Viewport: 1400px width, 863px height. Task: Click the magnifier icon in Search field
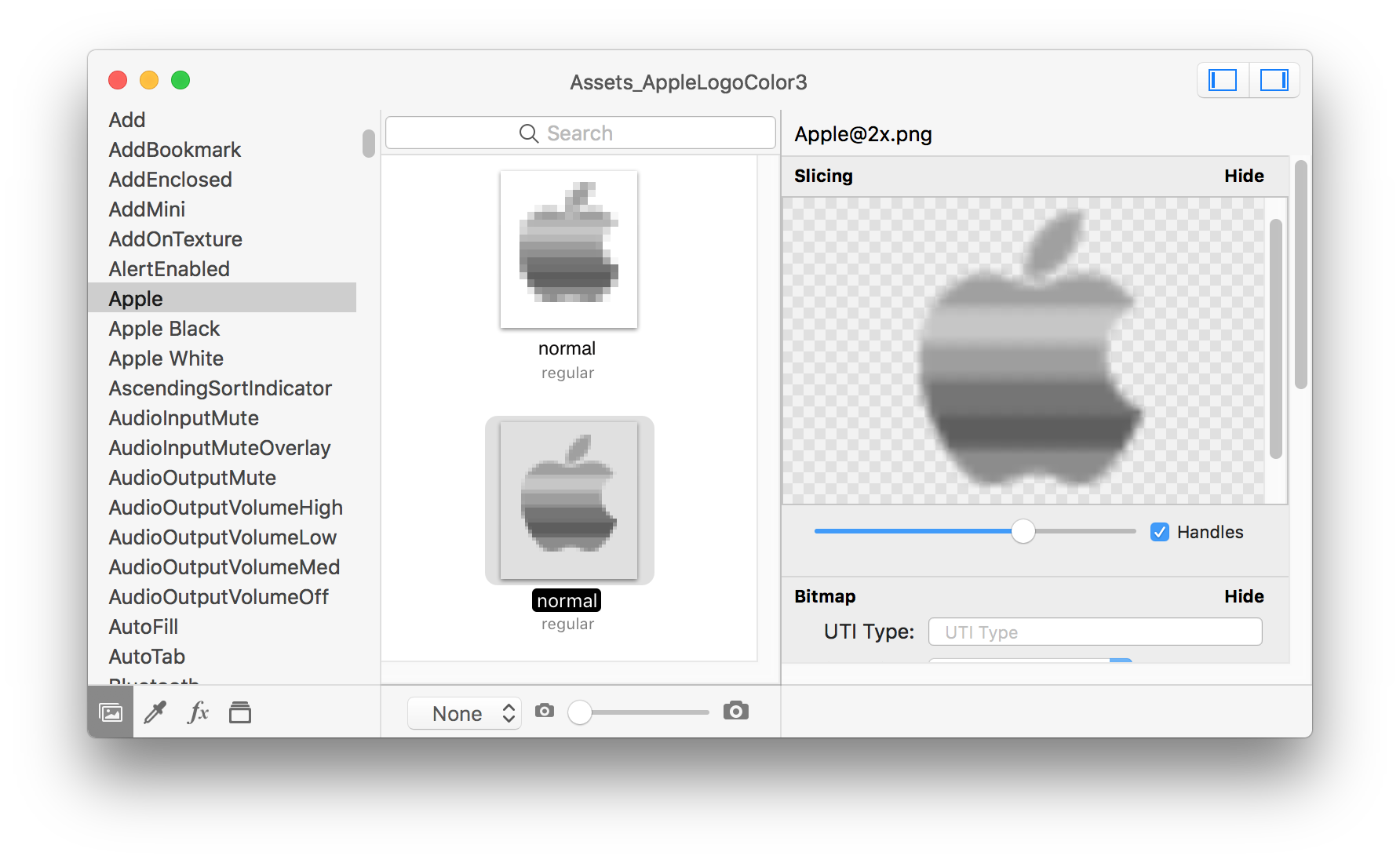[x=529, y=133]
